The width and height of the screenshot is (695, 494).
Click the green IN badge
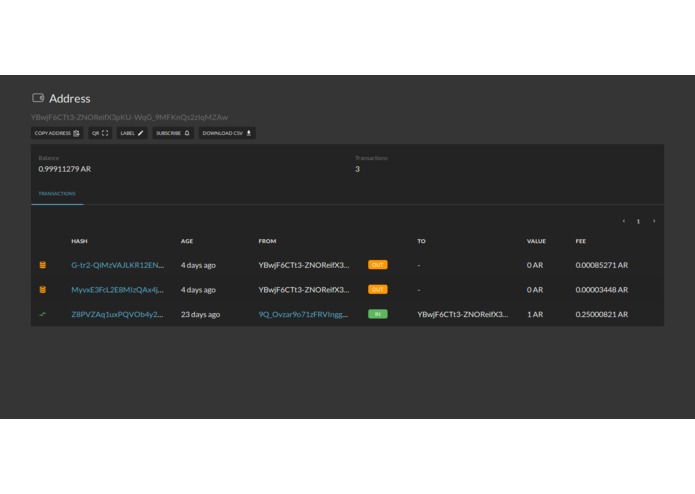(378, 314)
